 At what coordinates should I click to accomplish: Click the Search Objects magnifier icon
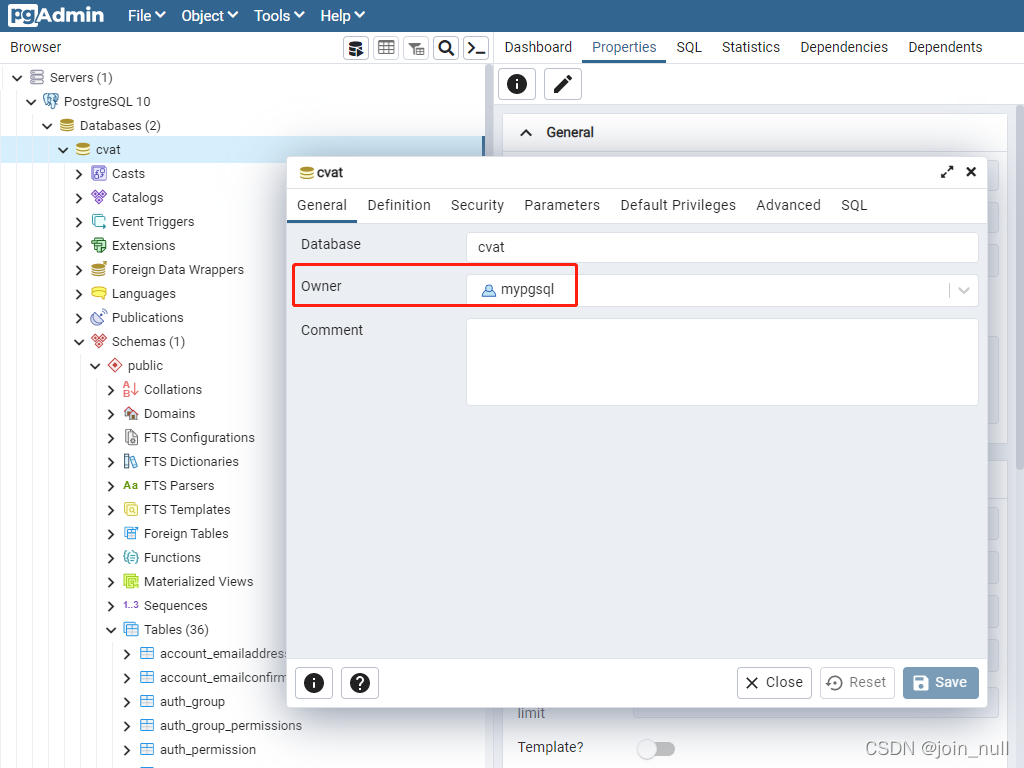pos(446,48)
